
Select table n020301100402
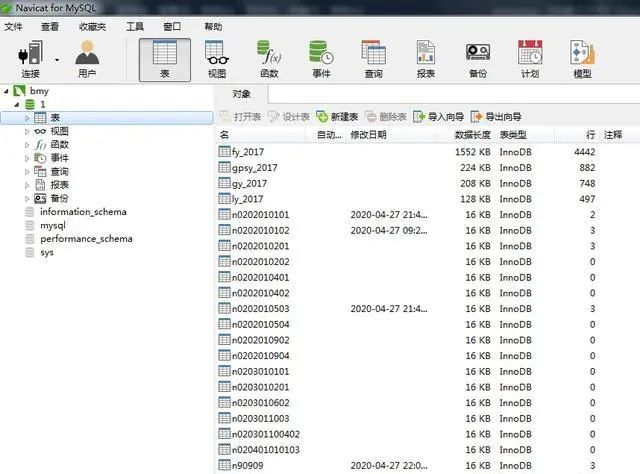pyautogui.click(x=266, y=434)
